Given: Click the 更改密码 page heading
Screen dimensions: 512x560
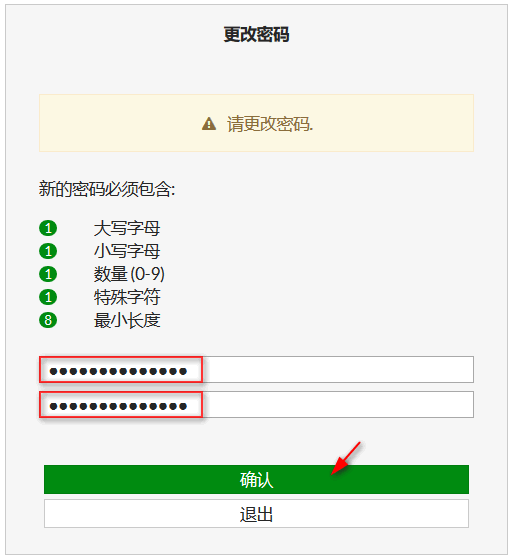Looking at the screenshot, I should [256, 35].
